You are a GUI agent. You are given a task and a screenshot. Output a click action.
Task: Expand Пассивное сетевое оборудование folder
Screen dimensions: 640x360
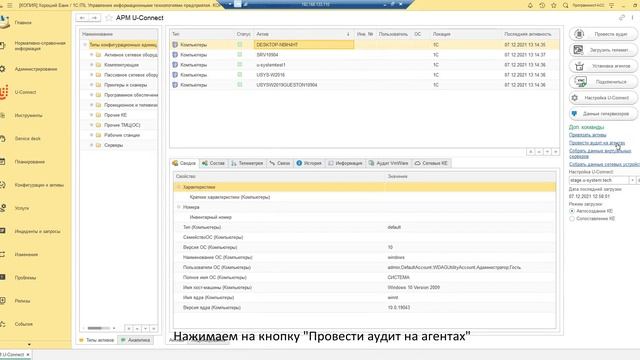91,75
